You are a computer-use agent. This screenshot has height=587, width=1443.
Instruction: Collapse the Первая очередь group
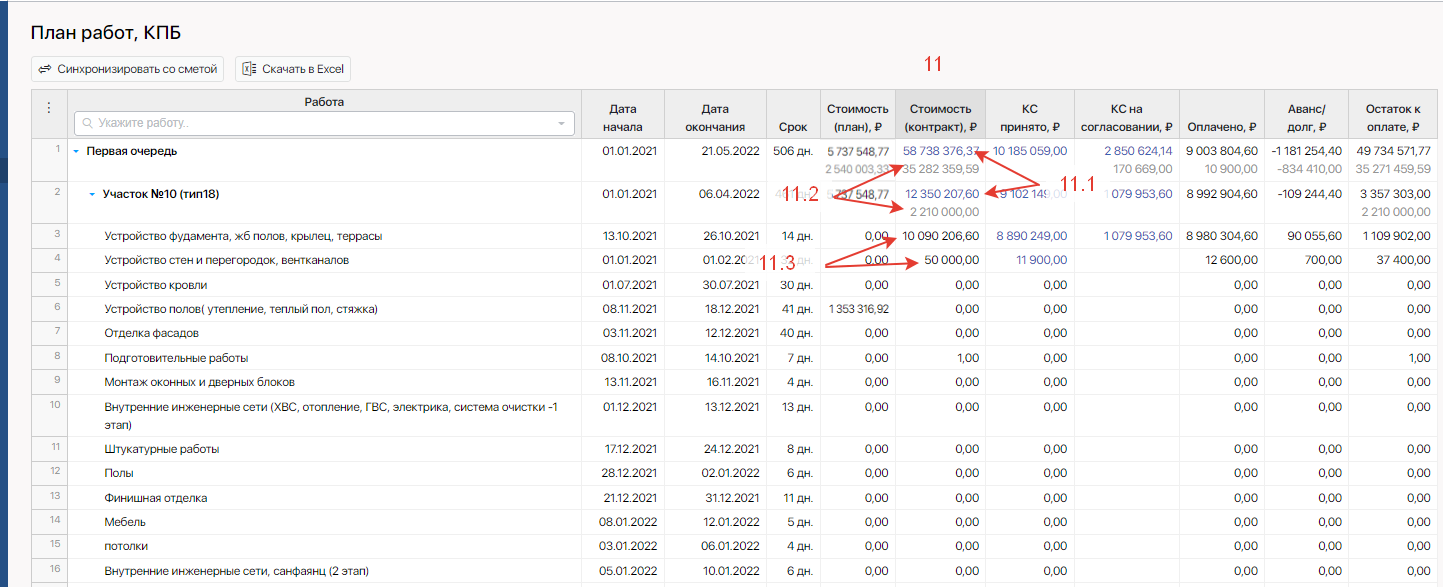tap(76, 152)
